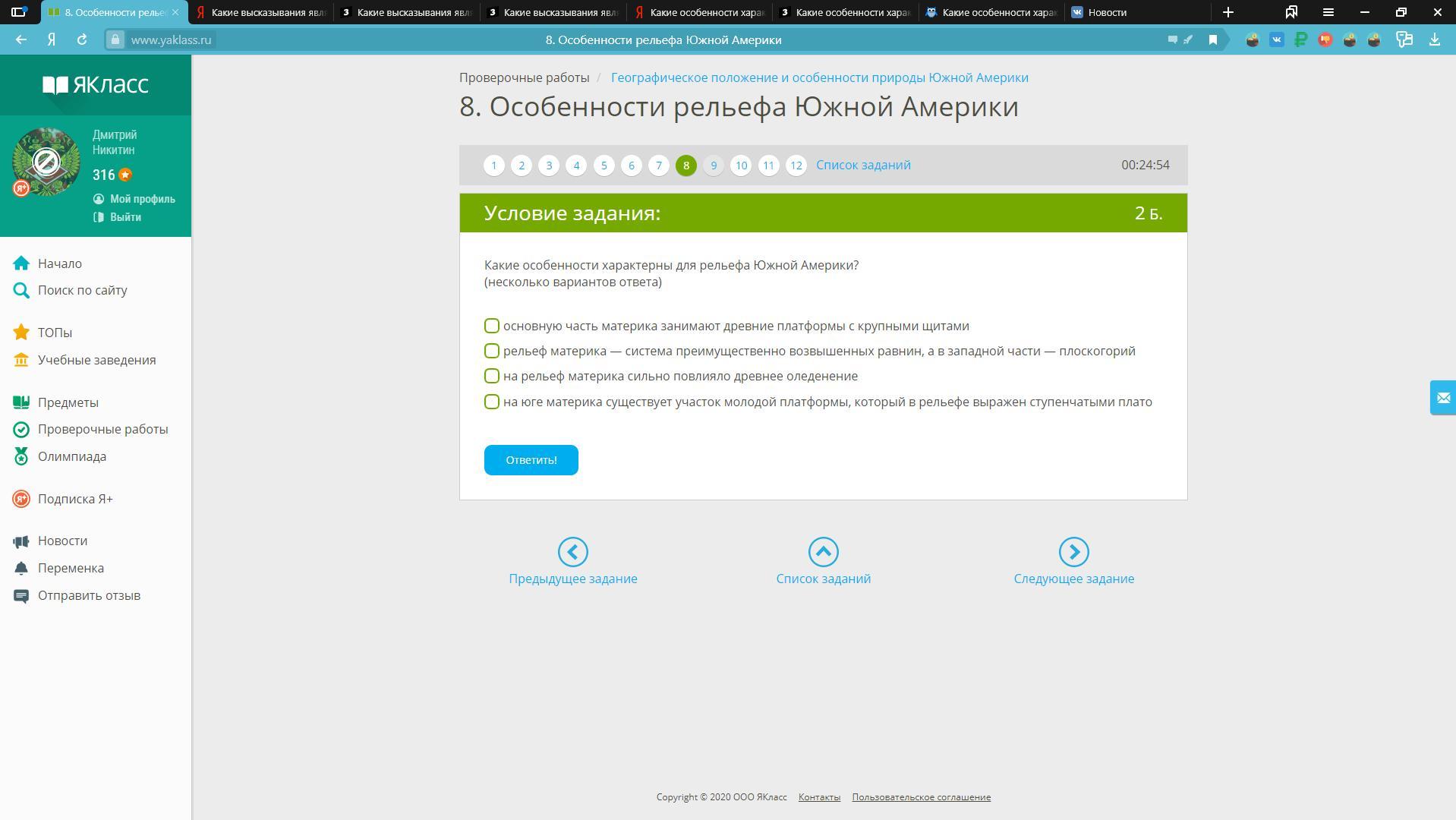Viewport: 1456px width, 820px height.
Task: Go to task number 2
Action: [x=522, y=165]
